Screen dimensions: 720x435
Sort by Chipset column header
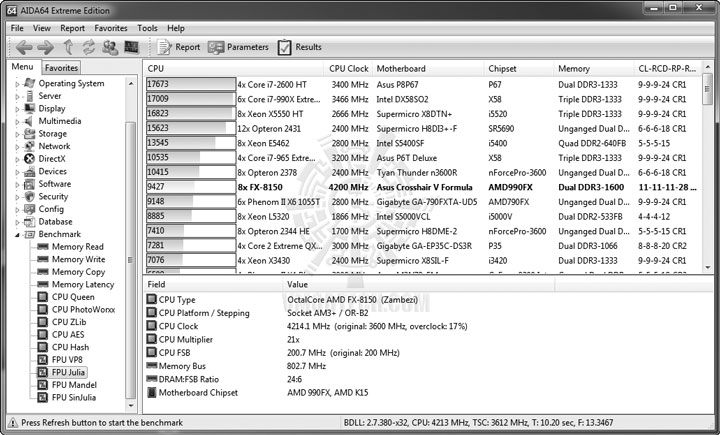[x=519, y=68]
